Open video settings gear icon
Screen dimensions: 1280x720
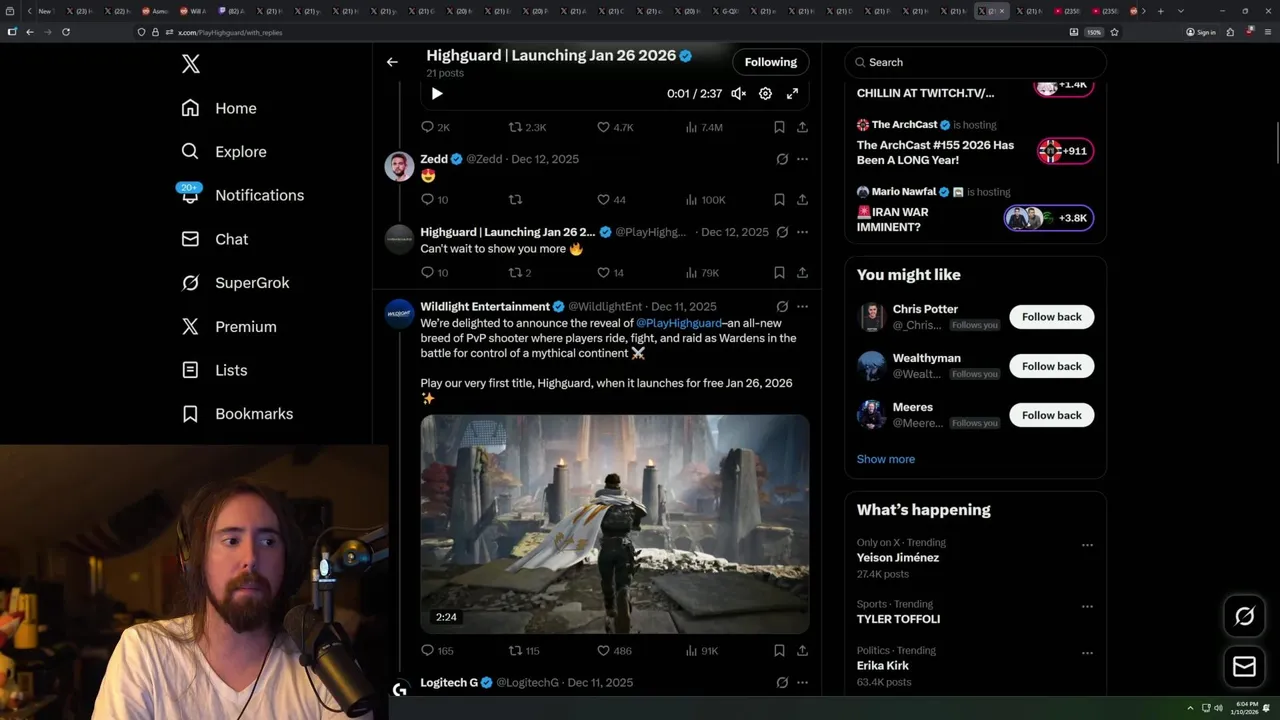pyautogui.click(x=765, y=93)
